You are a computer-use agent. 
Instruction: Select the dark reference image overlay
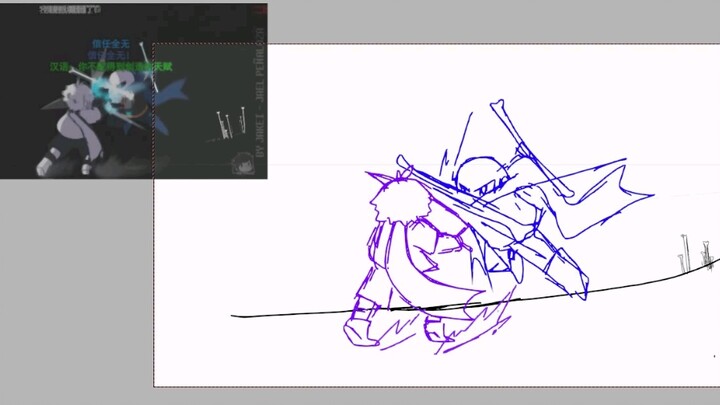pos(134,91)
